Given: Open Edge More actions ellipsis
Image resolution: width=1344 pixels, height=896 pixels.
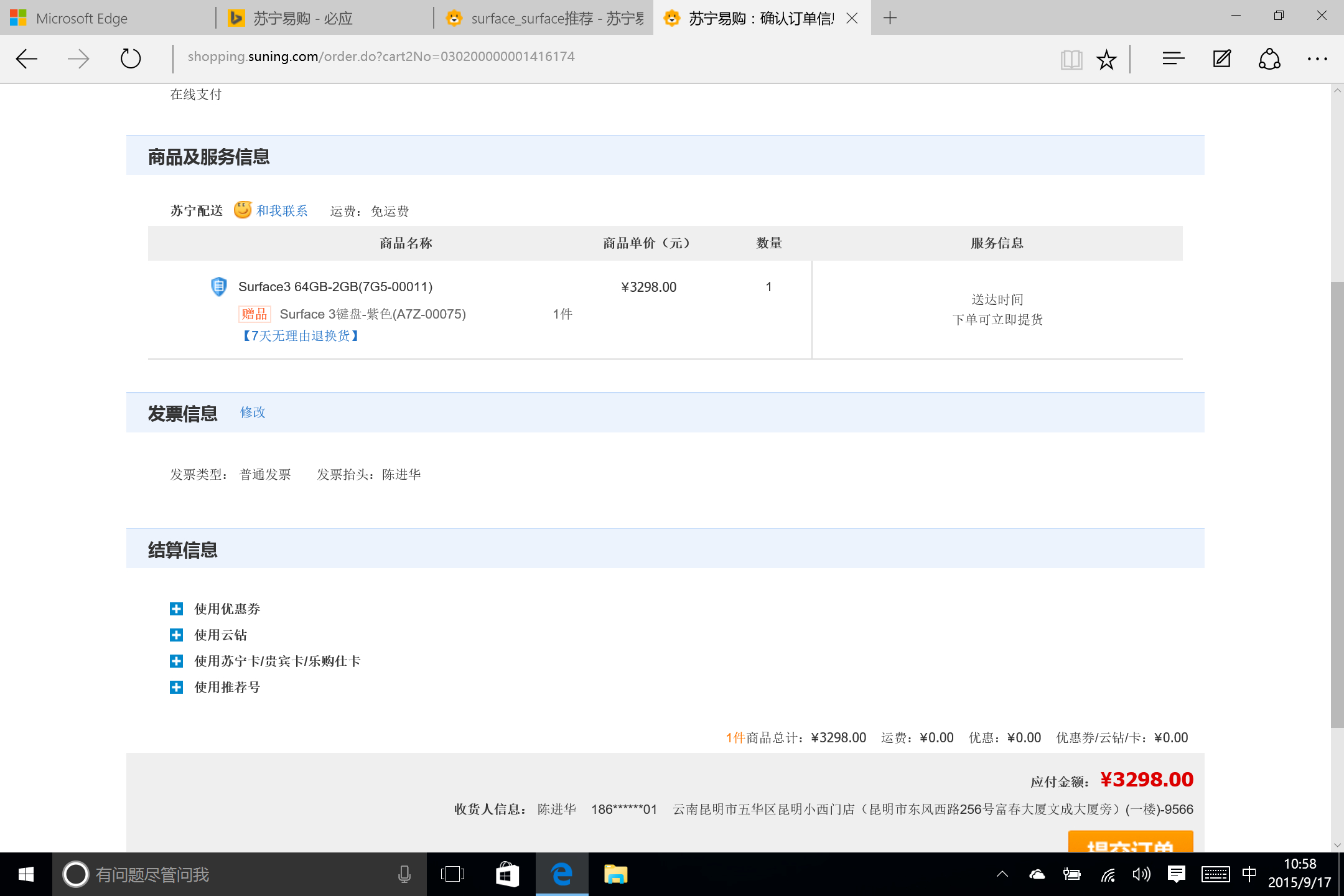Looking at the screenshot, I should point(1317,59).
